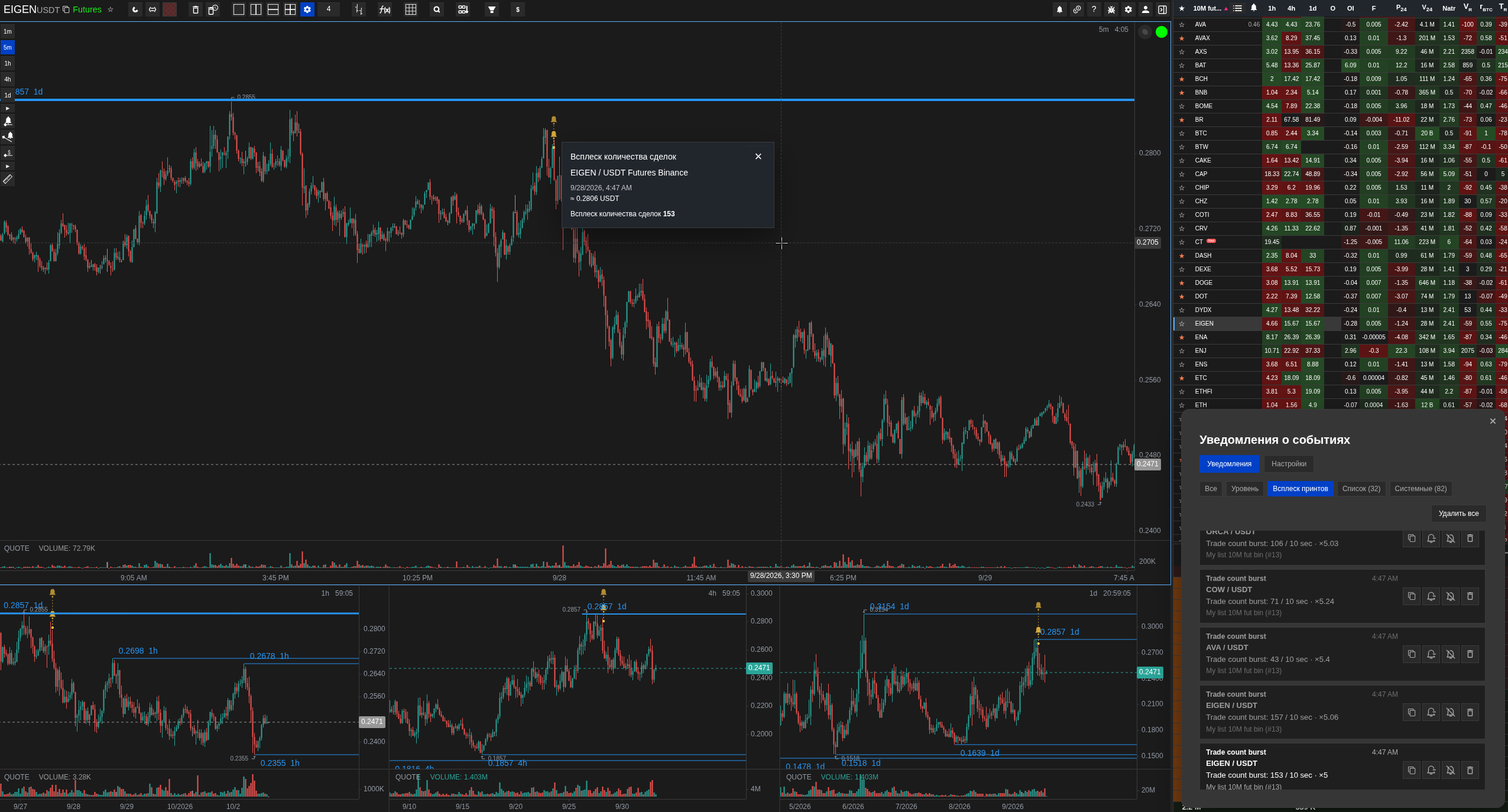Click the dollar sign icon in toolbar
The width and height of the screenshot is (1508, 812).
pyautogui.click(x=518, y=9)
